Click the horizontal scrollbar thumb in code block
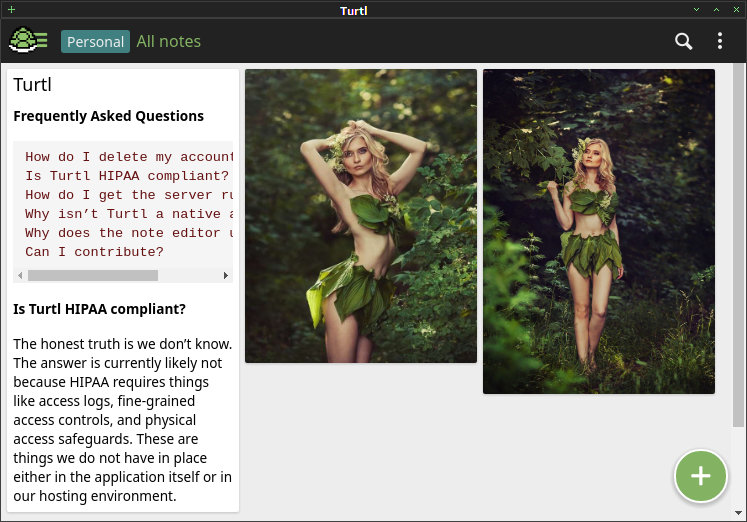Screen dimensions: 747x522 93,275
